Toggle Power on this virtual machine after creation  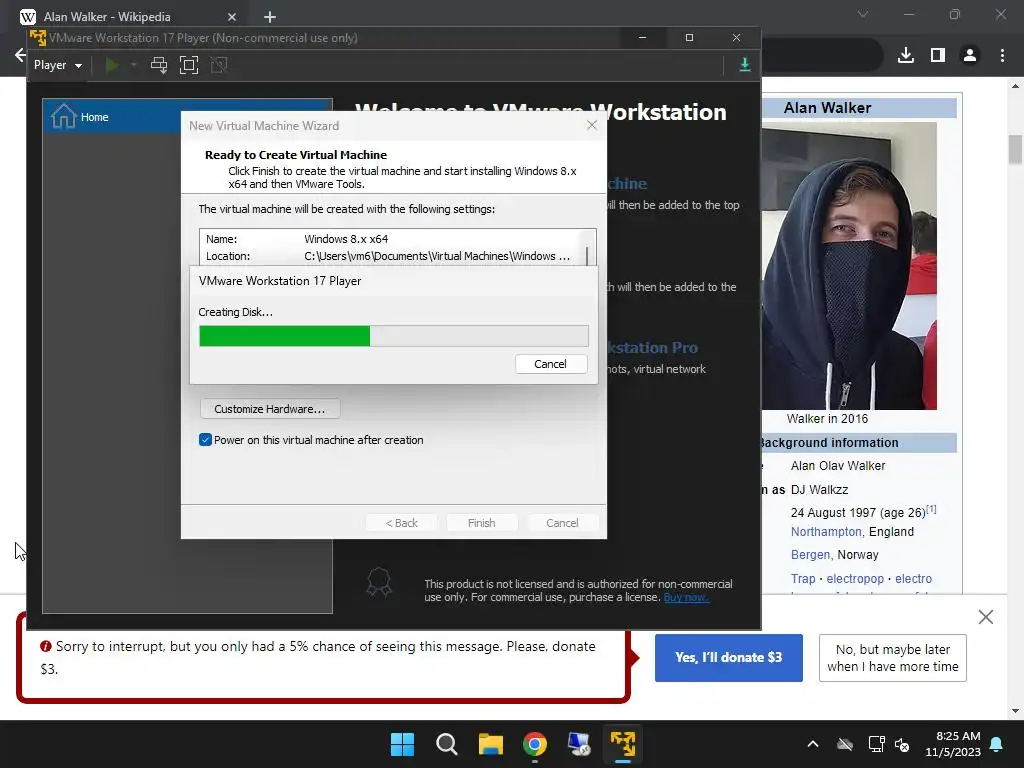[205, 440]
